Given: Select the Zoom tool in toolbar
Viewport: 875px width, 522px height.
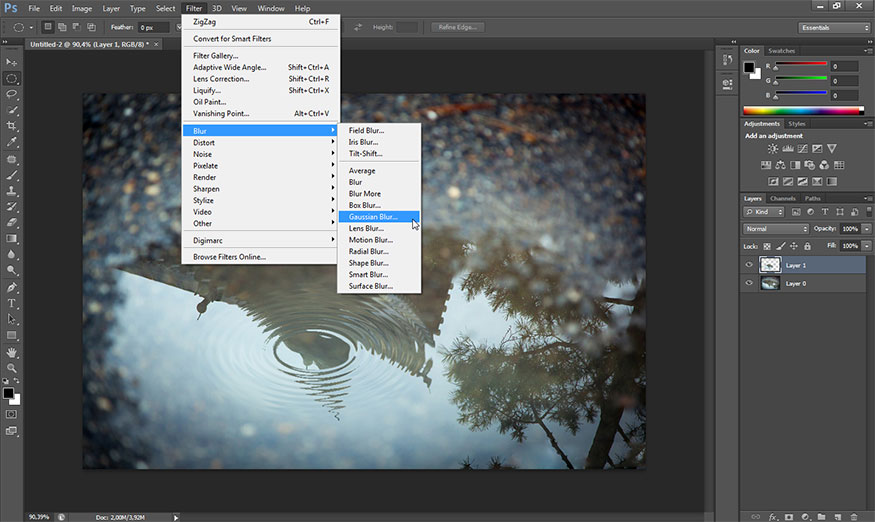Looking at the screenshot, I should point(12,368).
